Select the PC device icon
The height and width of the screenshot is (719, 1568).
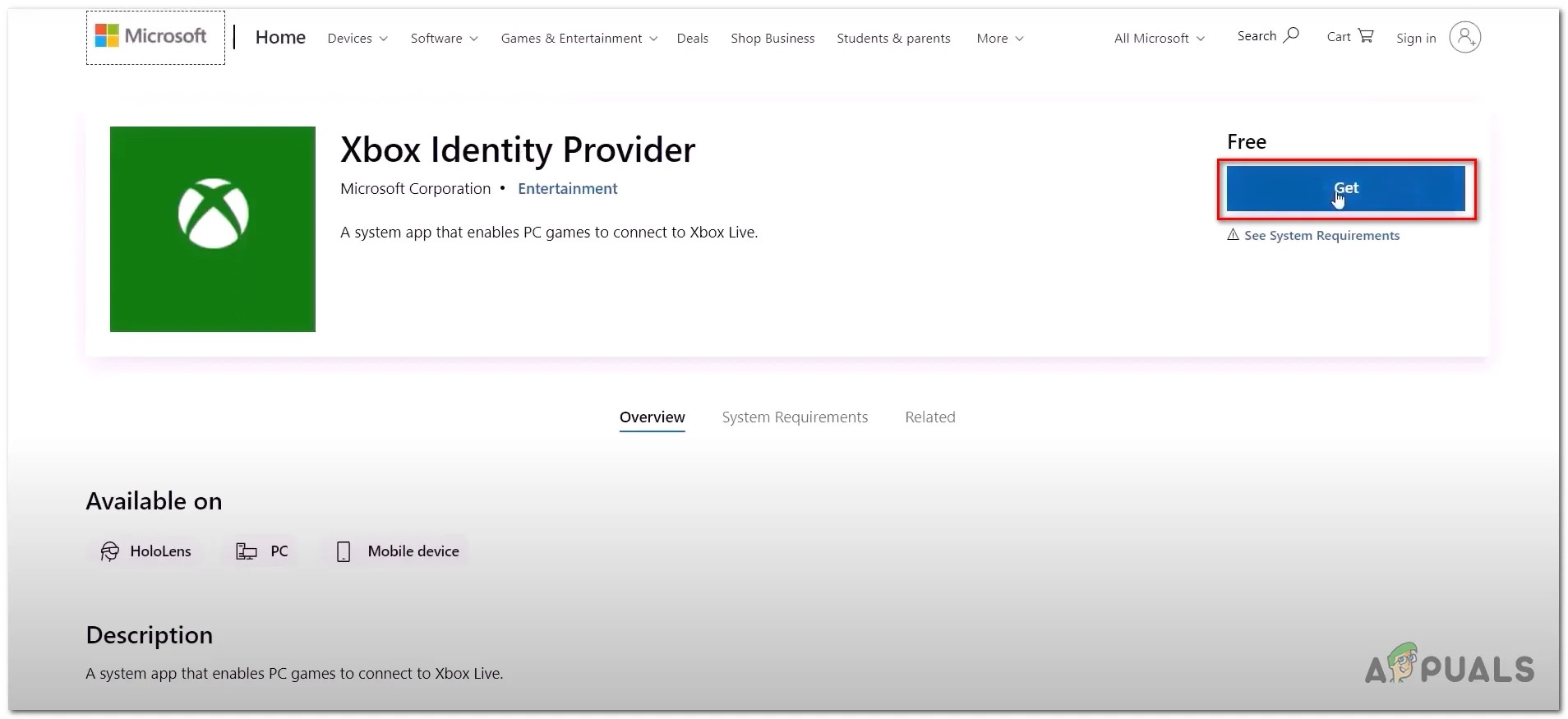247,551
